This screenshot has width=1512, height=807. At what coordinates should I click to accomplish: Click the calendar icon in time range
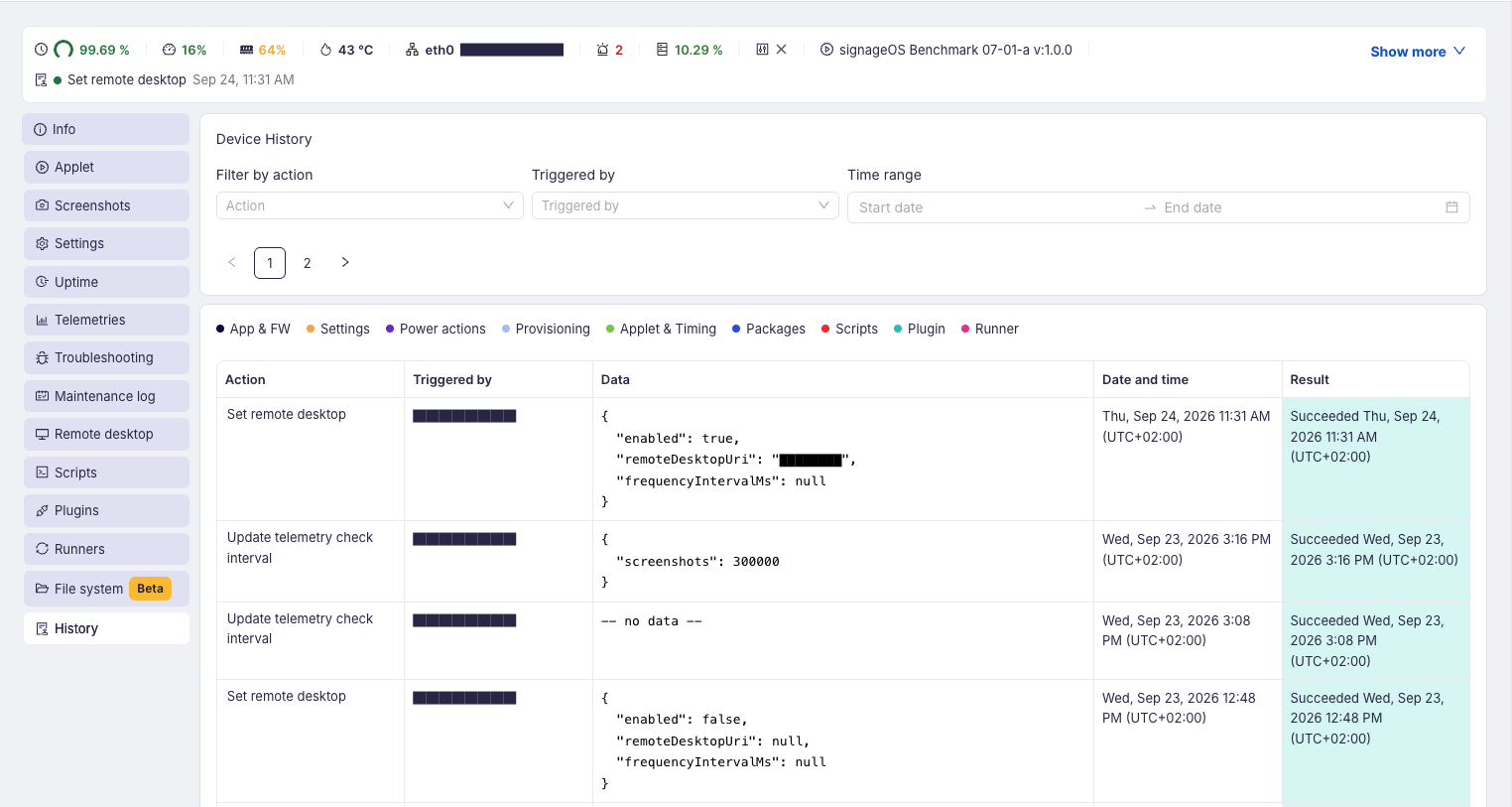tap(1451, 207)
